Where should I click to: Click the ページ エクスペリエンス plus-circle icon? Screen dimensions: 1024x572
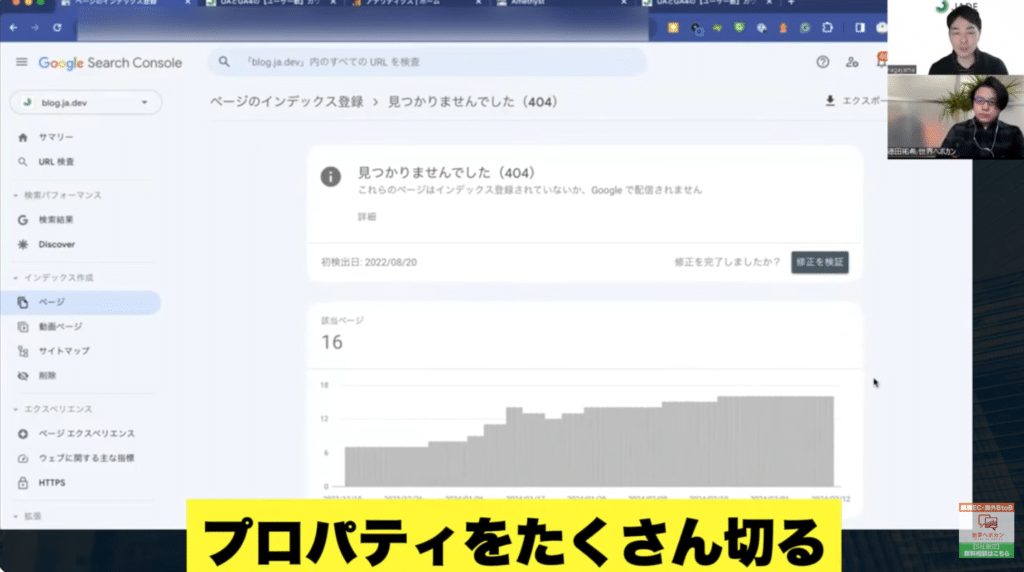(23, 434)
